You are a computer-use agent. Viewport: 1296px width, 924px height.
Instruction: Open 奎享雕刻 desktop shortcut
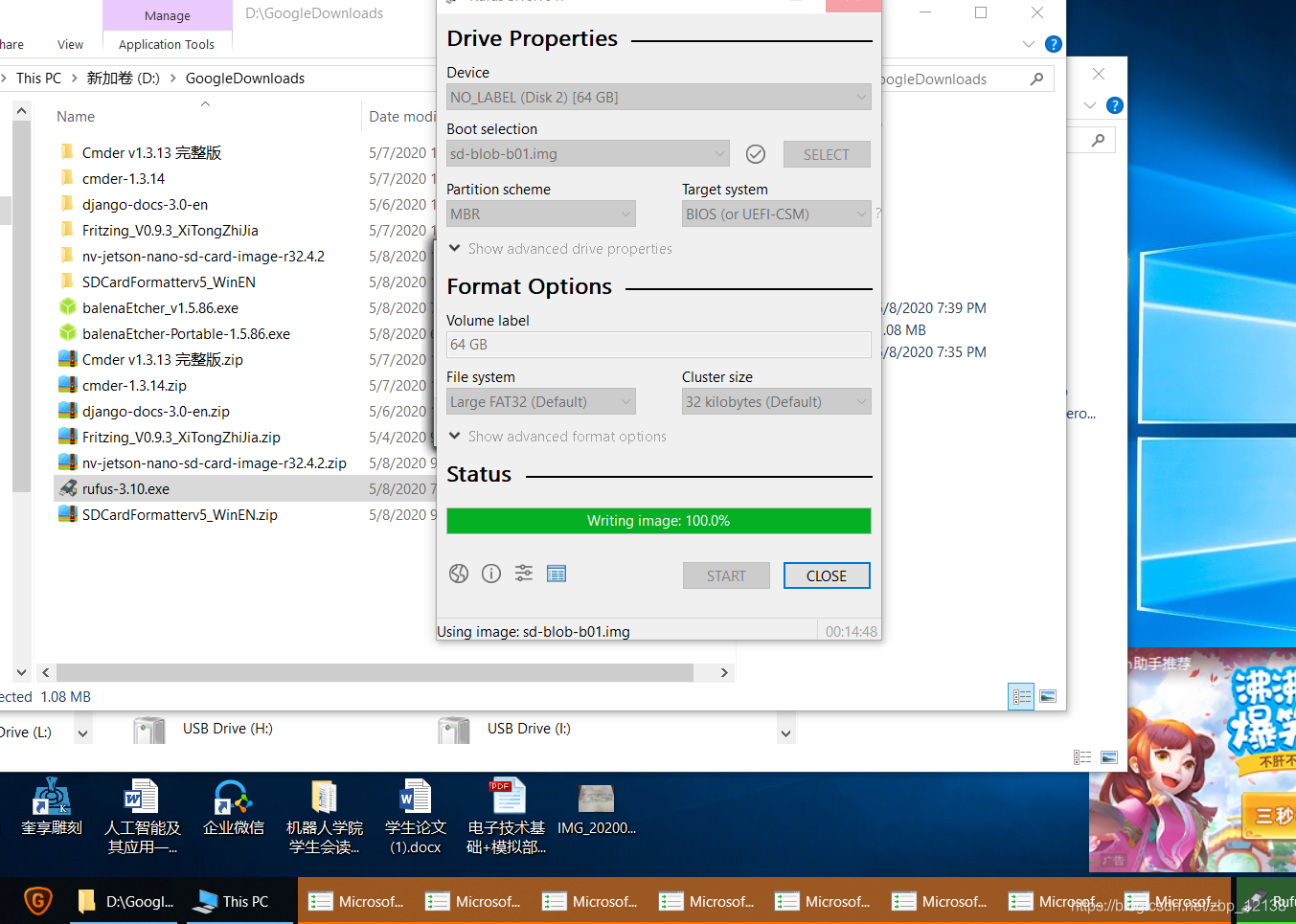[x=52, y=807]
